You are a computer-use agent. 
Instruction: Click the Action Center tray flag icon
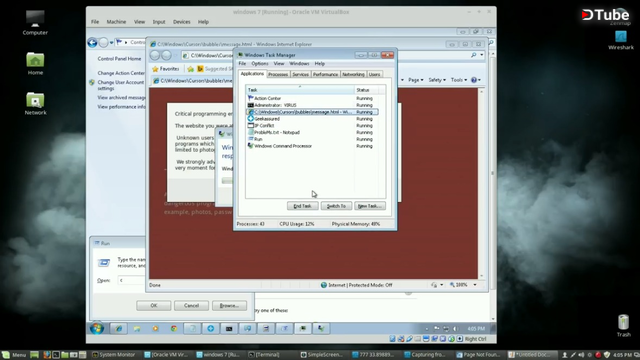[x=437, y=329]
